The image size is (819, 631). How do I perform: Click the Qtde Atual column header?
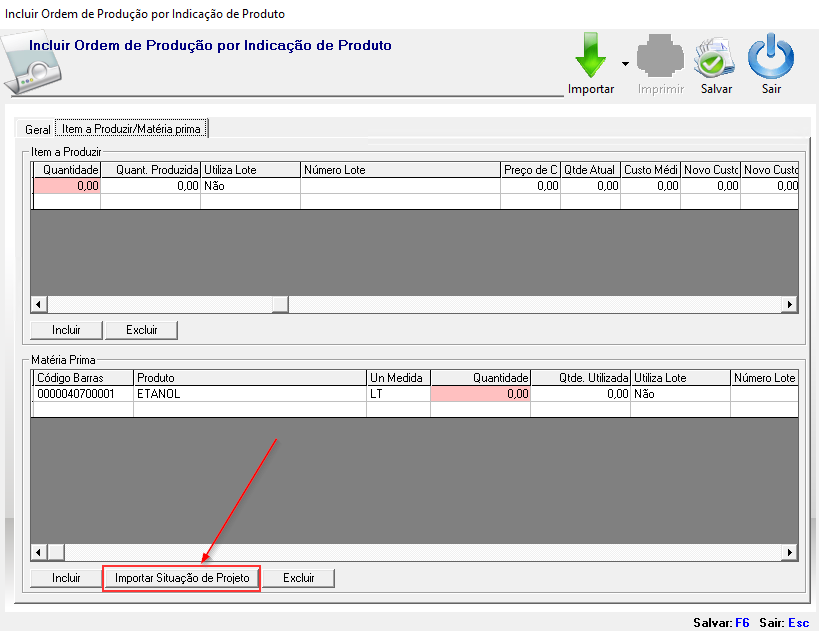pos(591,170)
